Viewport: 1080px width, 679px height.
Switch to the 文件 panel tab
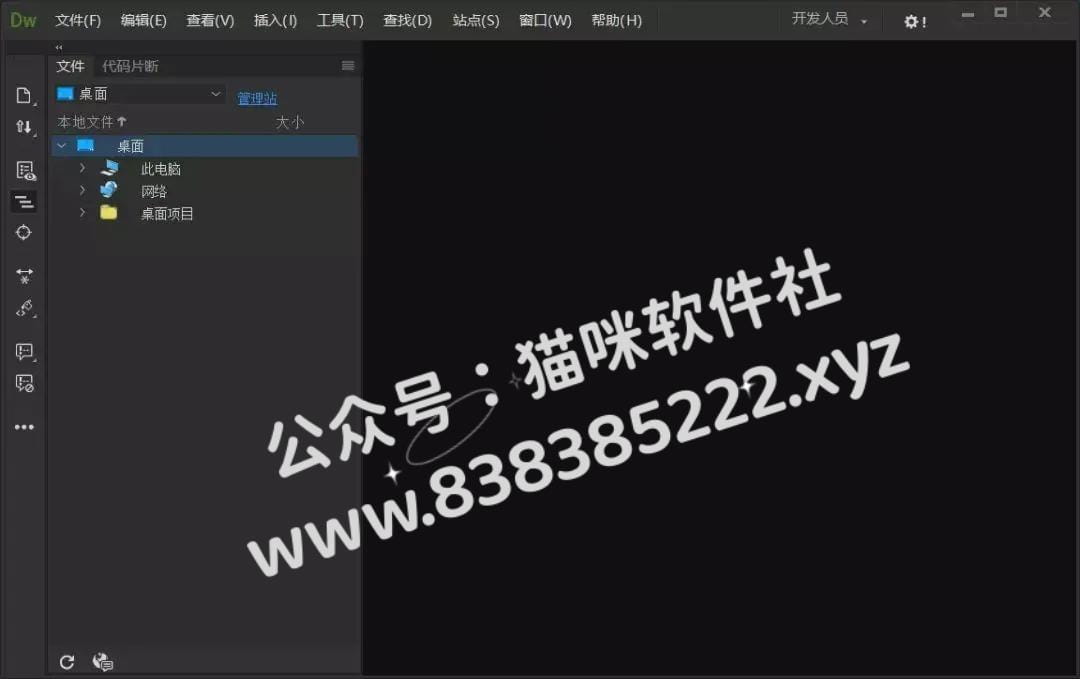point(70,66)
